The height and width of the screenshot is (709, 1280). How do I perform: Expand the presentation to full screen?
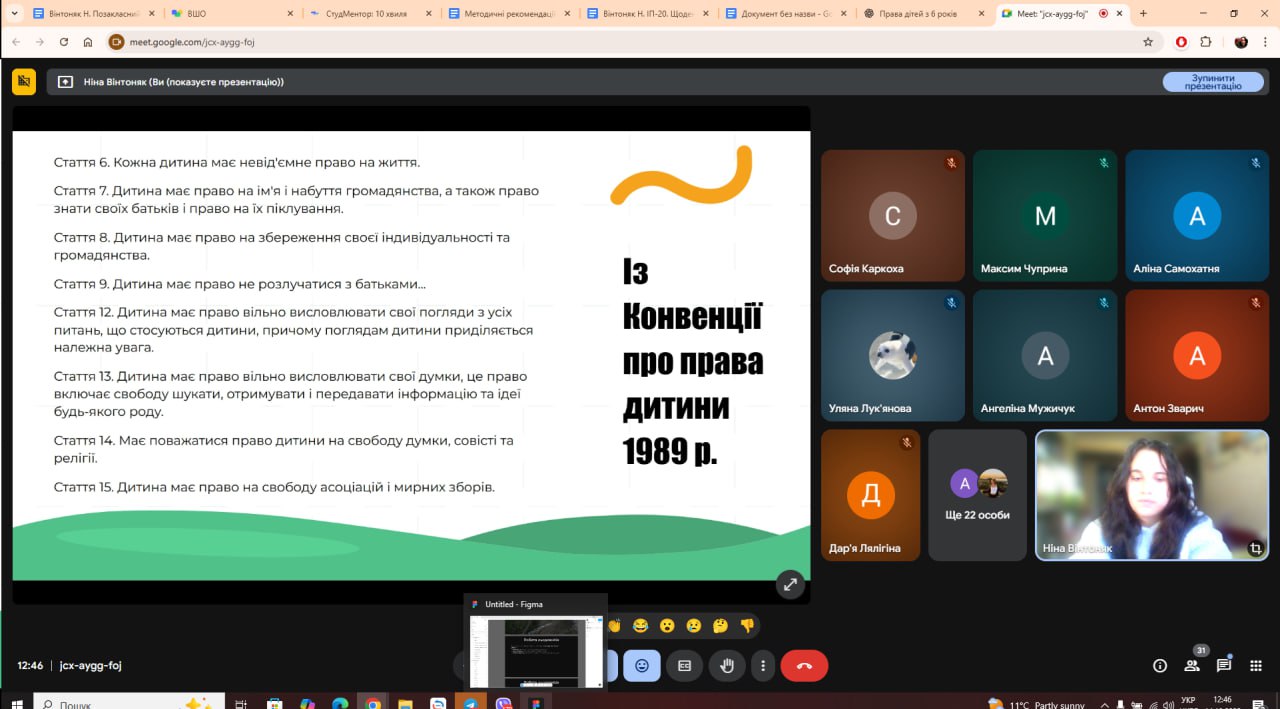point(790,585)
